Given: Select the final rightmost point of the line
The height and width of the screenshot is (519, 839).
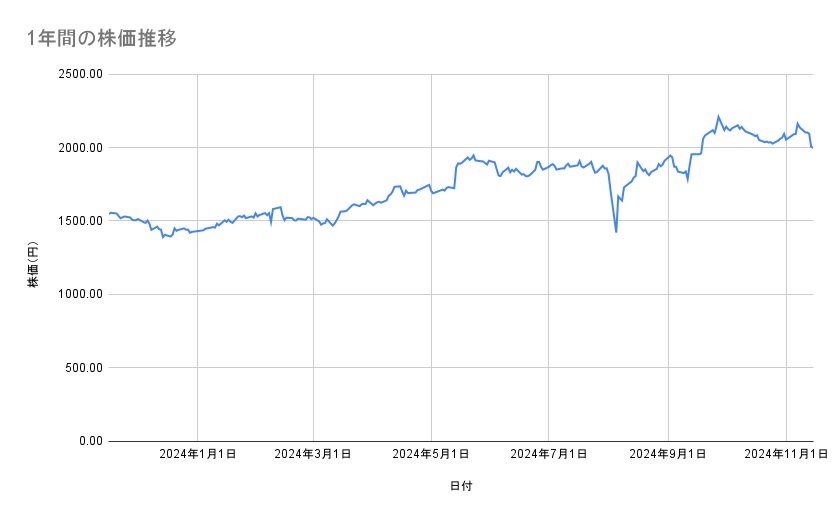Looking at the screenshot, I should tap(812, 148).
